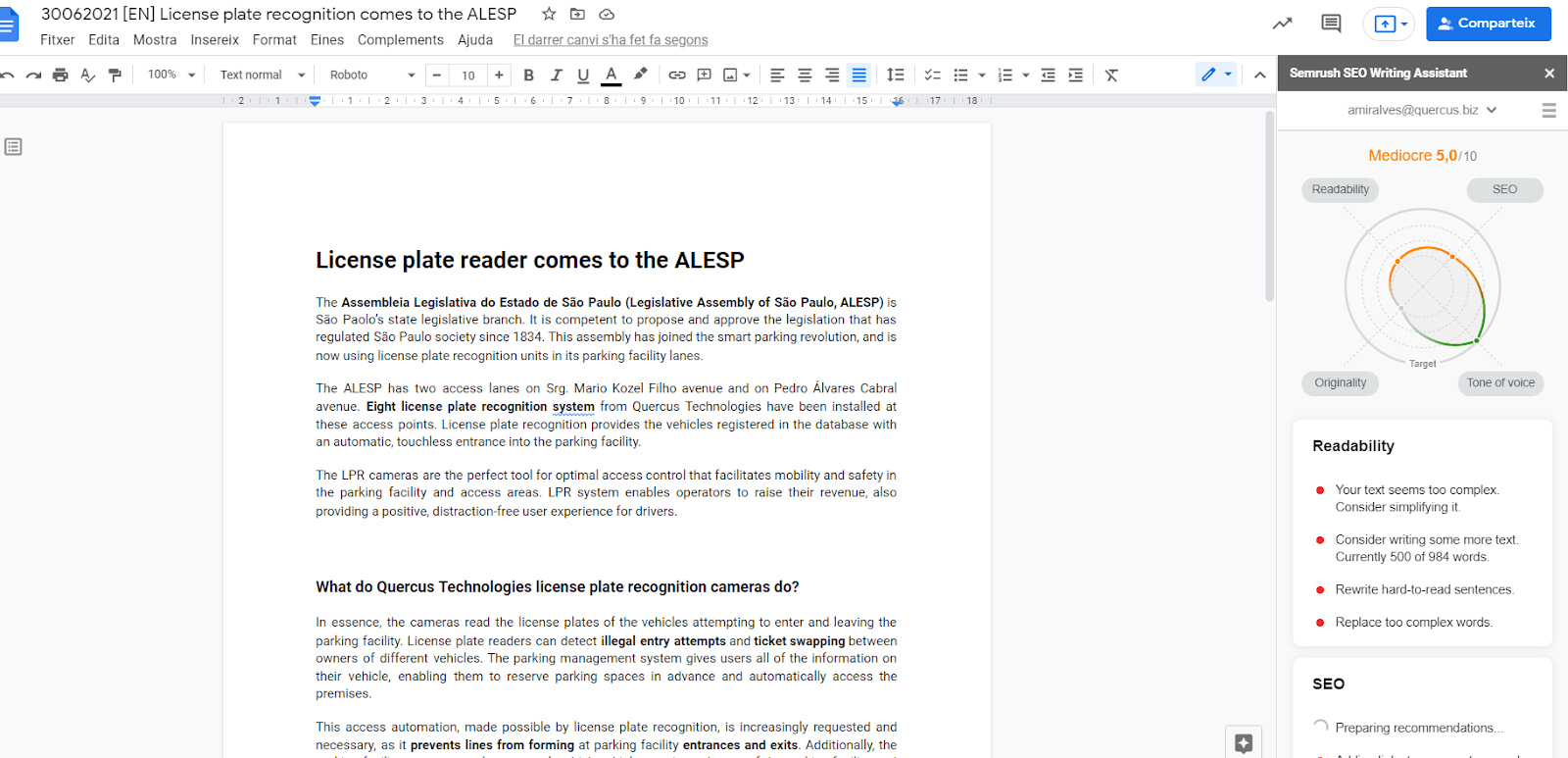Open the Format menu

[x=274, y=39]
